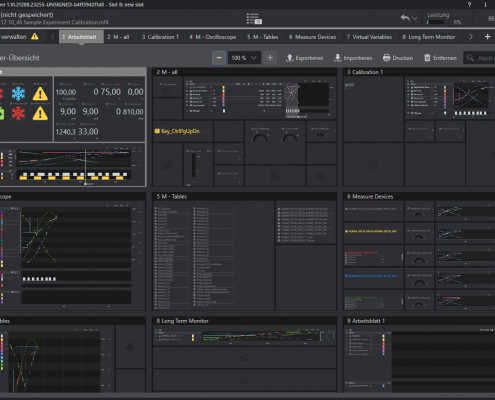This screenshot has height=400, width=495.
Task: Click the blue snowflake icon
Action: [18, 94]
